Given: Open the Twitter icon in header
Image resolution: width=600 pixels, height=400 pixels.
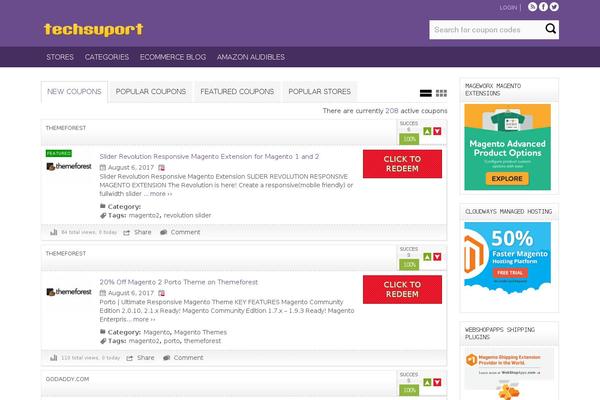Looking at the screenshot, I should coord(554,7).
